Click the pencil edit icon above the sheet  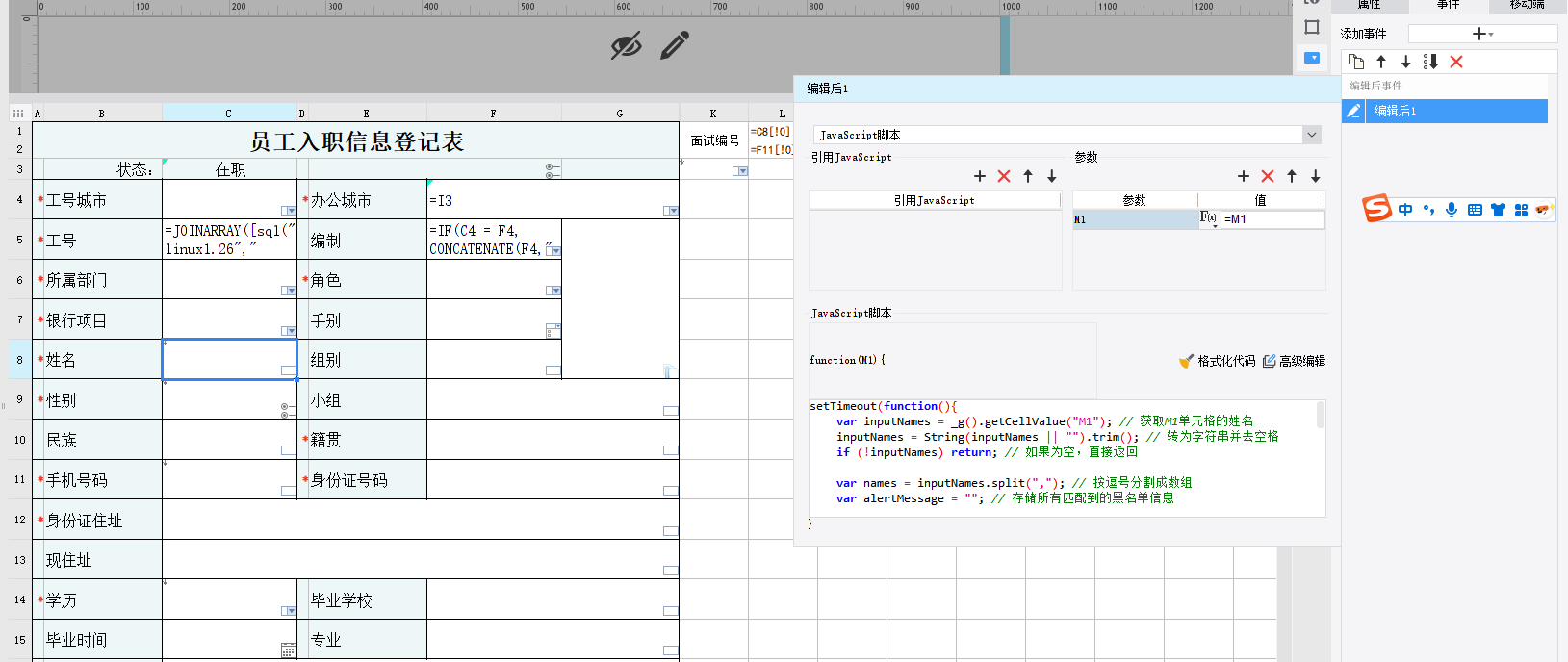[x=676, y=44]
